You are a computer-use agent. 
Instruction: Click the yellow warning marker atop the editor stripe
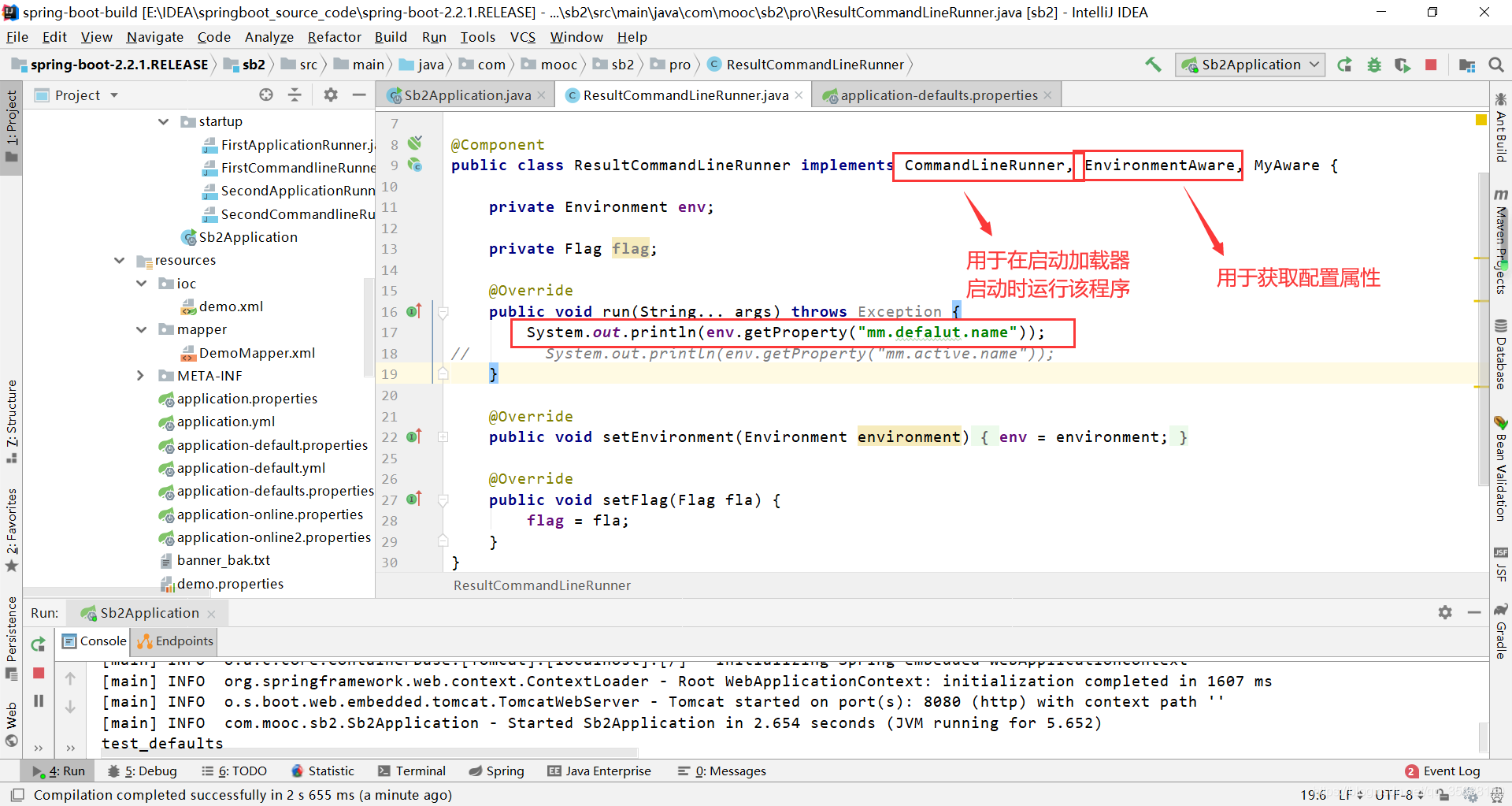1480,120
